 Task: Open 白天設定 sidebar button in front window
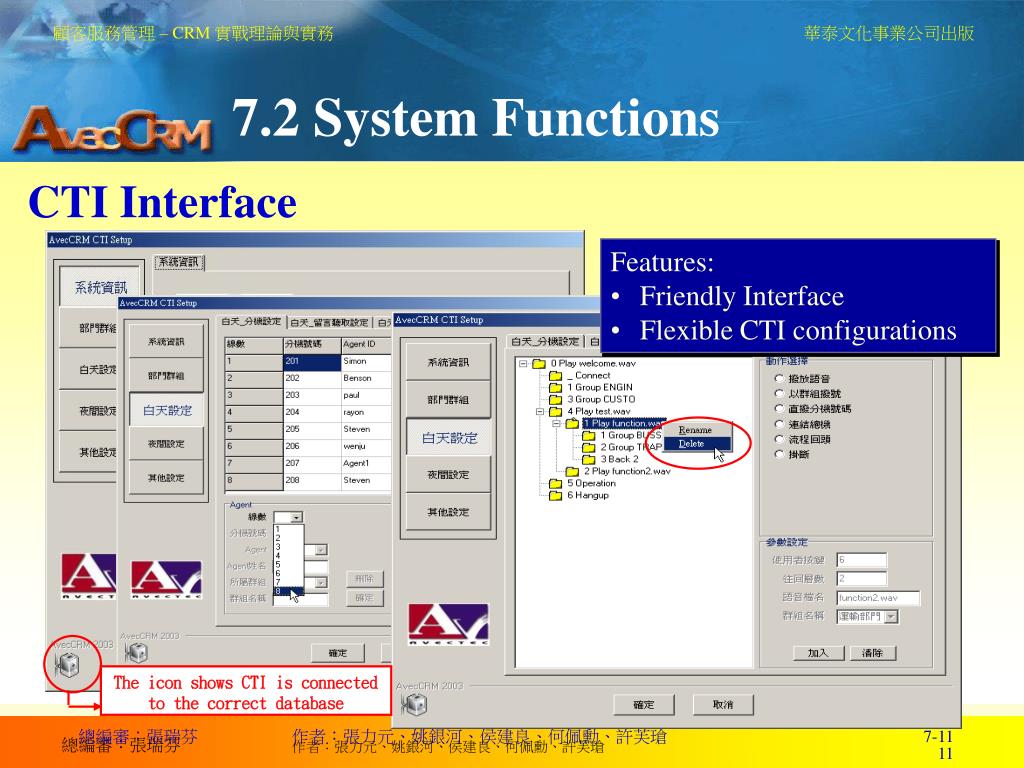449,438
